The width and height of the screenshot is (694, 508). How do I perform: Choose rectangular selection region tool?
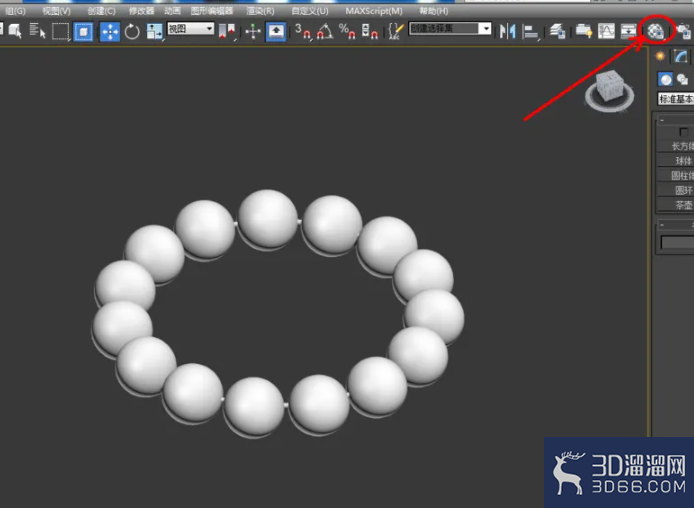(61, 31)
